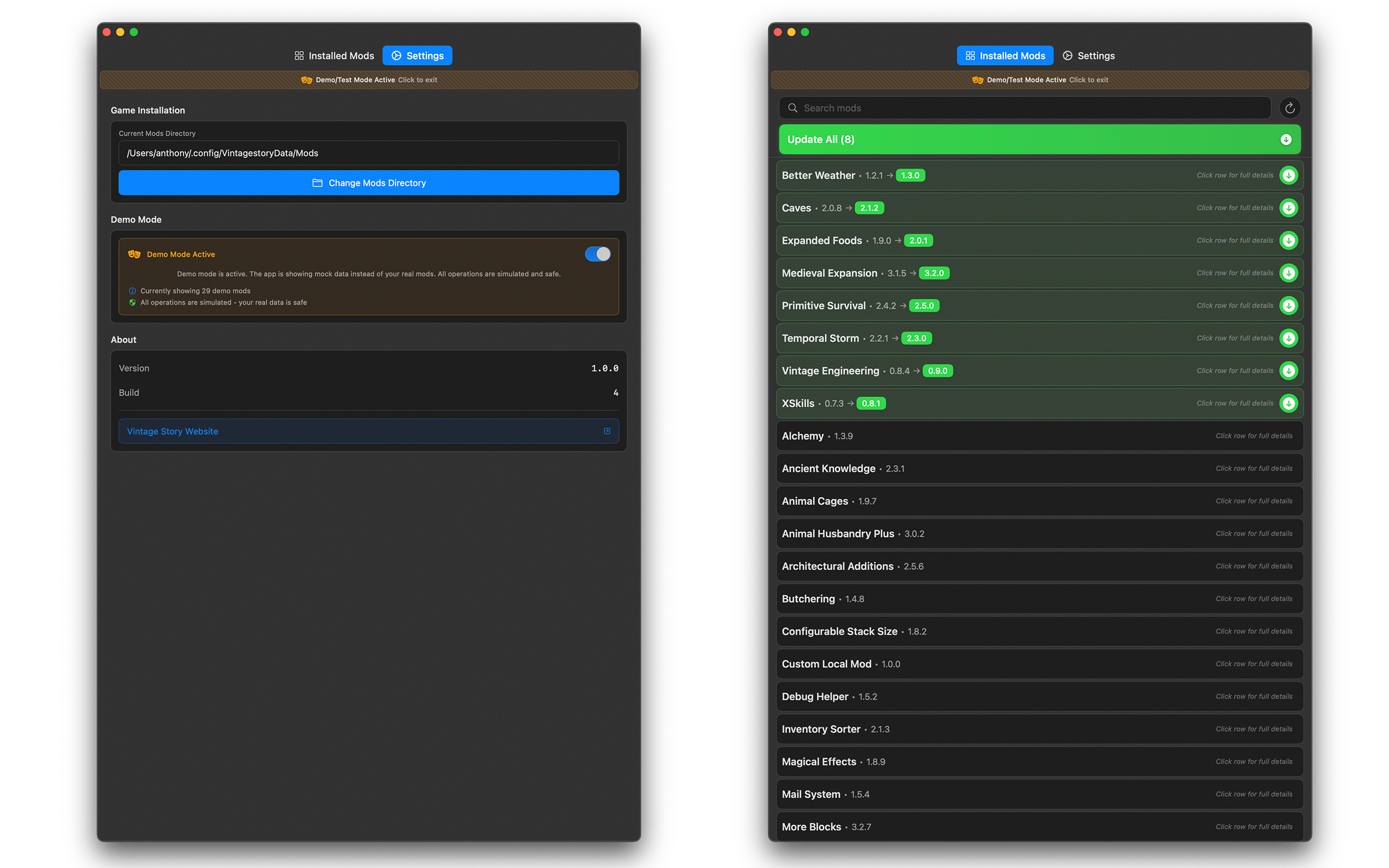The image size is (1389, 868).
Task: Open the Vintage Story Website link
Action: pyautogui.click(x=368, y=431)
